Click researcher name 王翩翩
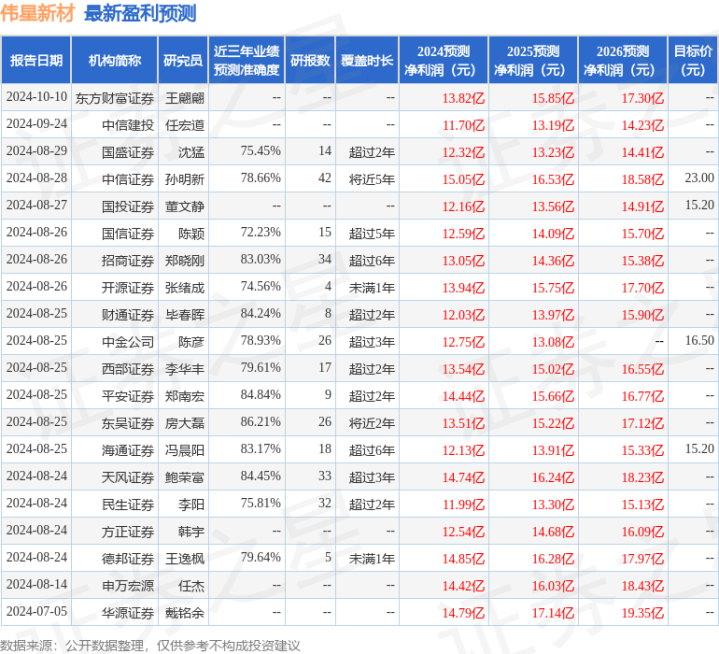719x654 pixels. [x=185, y=98]
